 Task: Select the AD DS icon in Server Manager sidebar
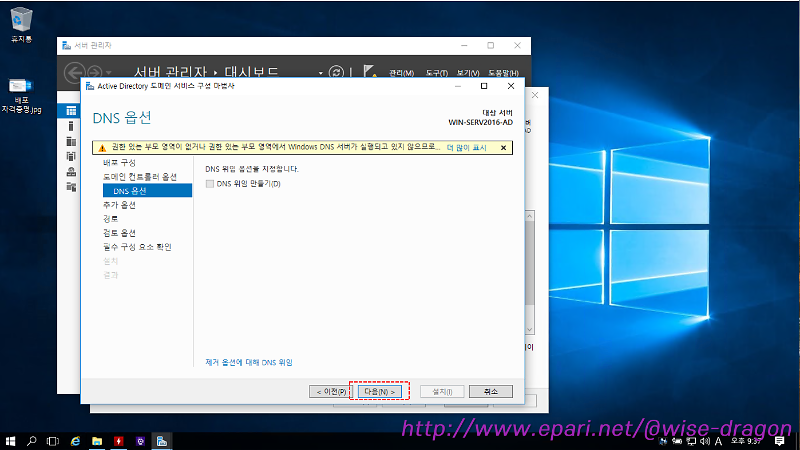click(x=71, y=156)
